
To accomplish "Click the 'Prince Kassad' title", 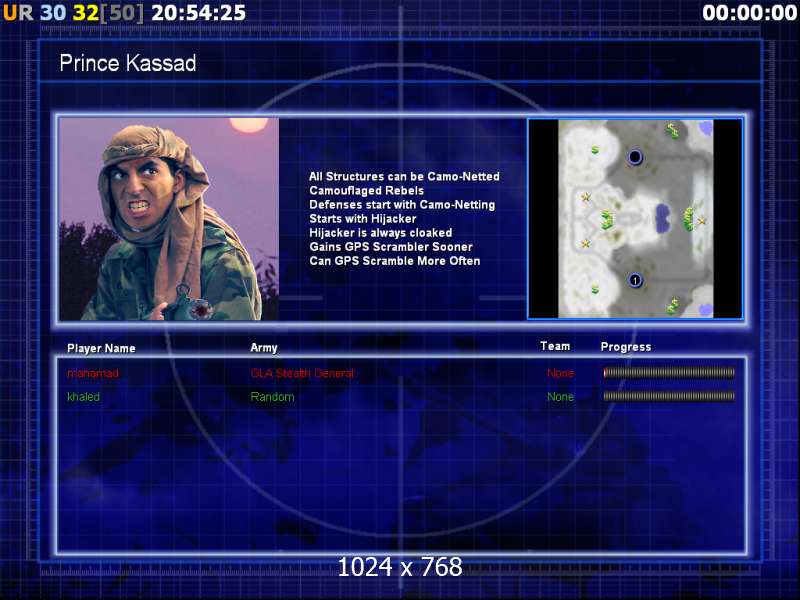I will 128,63.
